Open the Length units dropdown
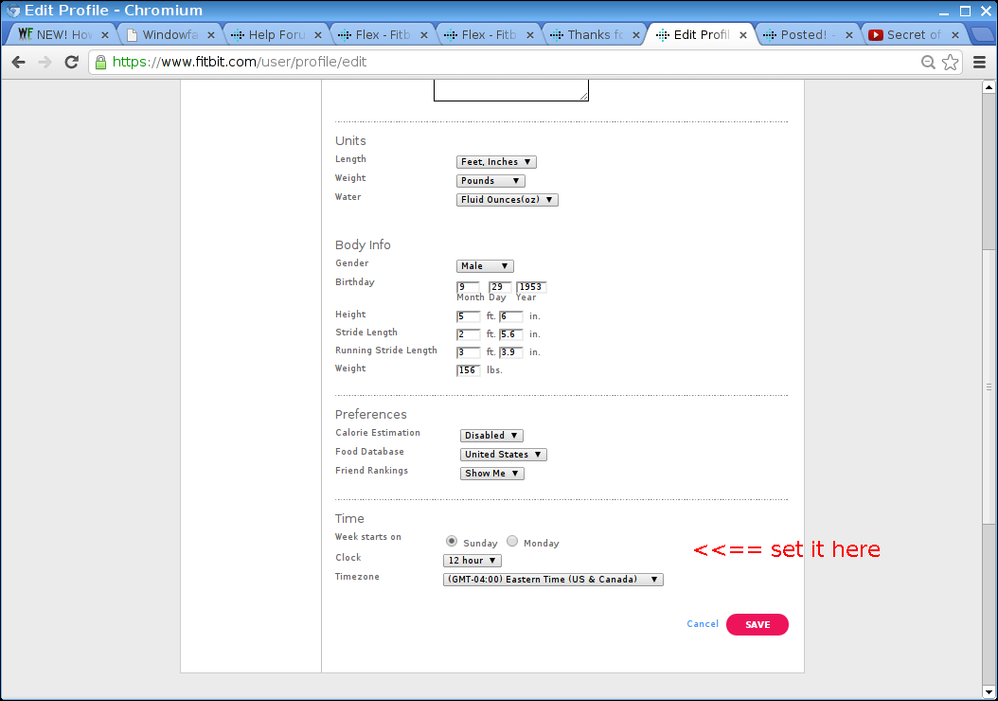Viewport: 998px width, 701px height. click(496, 162)
